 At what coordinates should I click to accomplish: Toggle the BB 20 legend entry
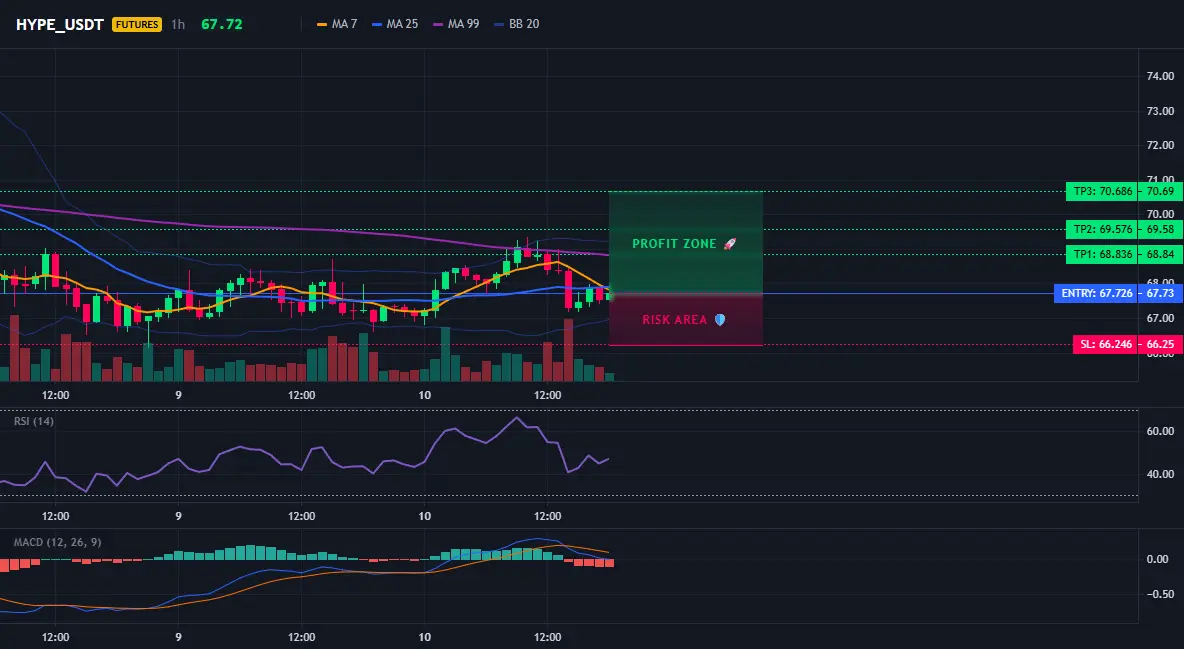(516, 24)
